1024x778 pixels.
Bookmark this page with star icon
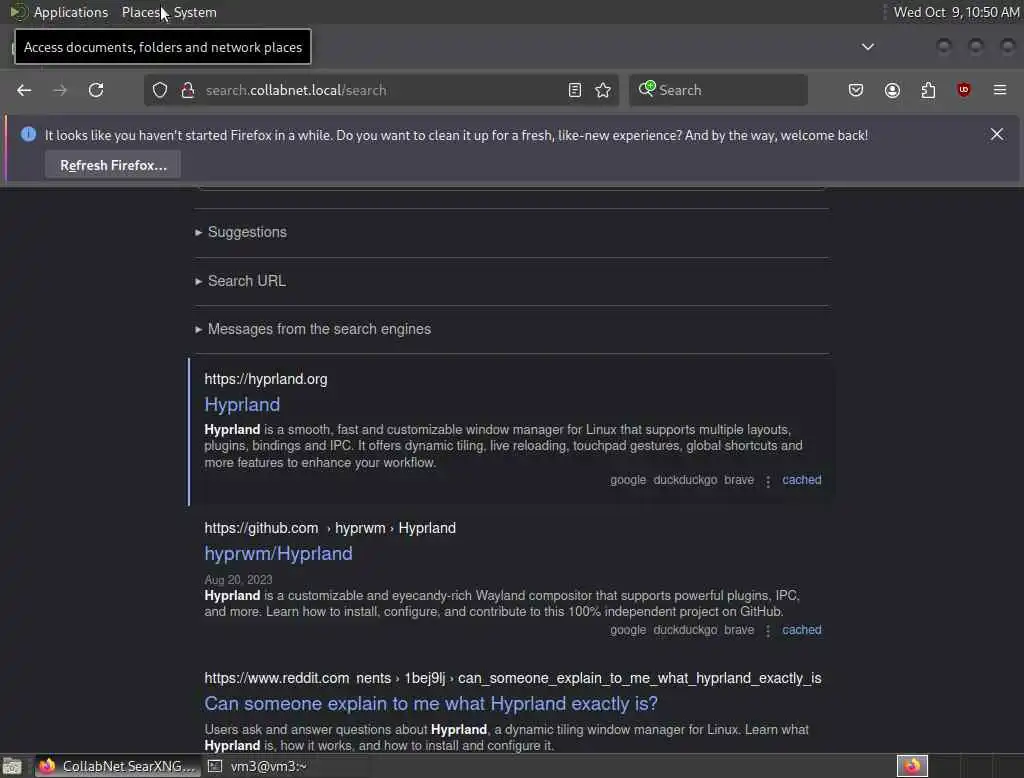(x=603, y=90)
